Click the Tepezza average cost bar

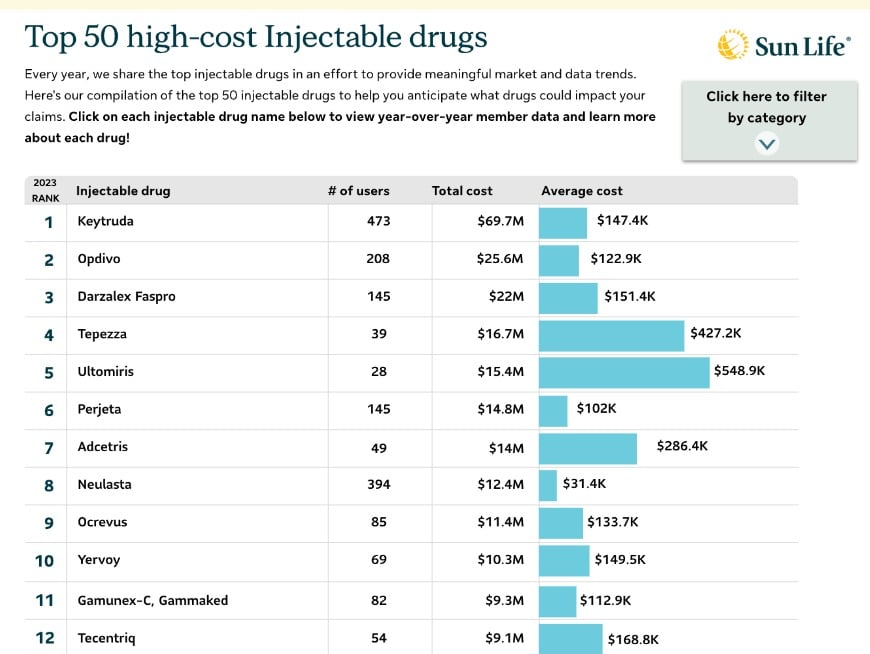tap(610, 335)
